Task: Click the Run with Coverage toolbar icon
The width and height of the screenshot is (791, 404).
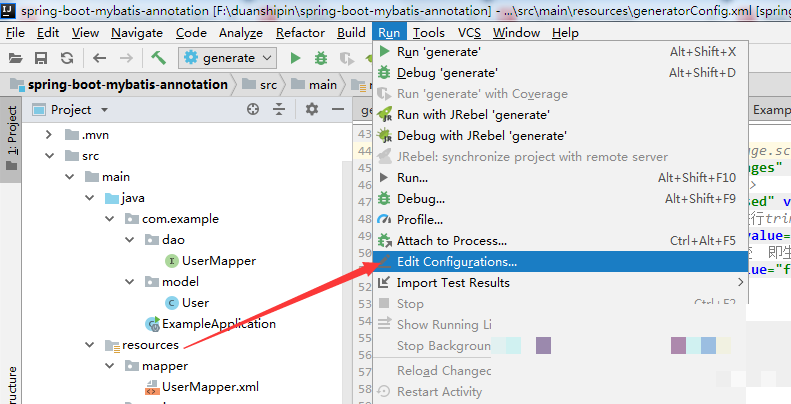Action: click(x=347, y=59)
